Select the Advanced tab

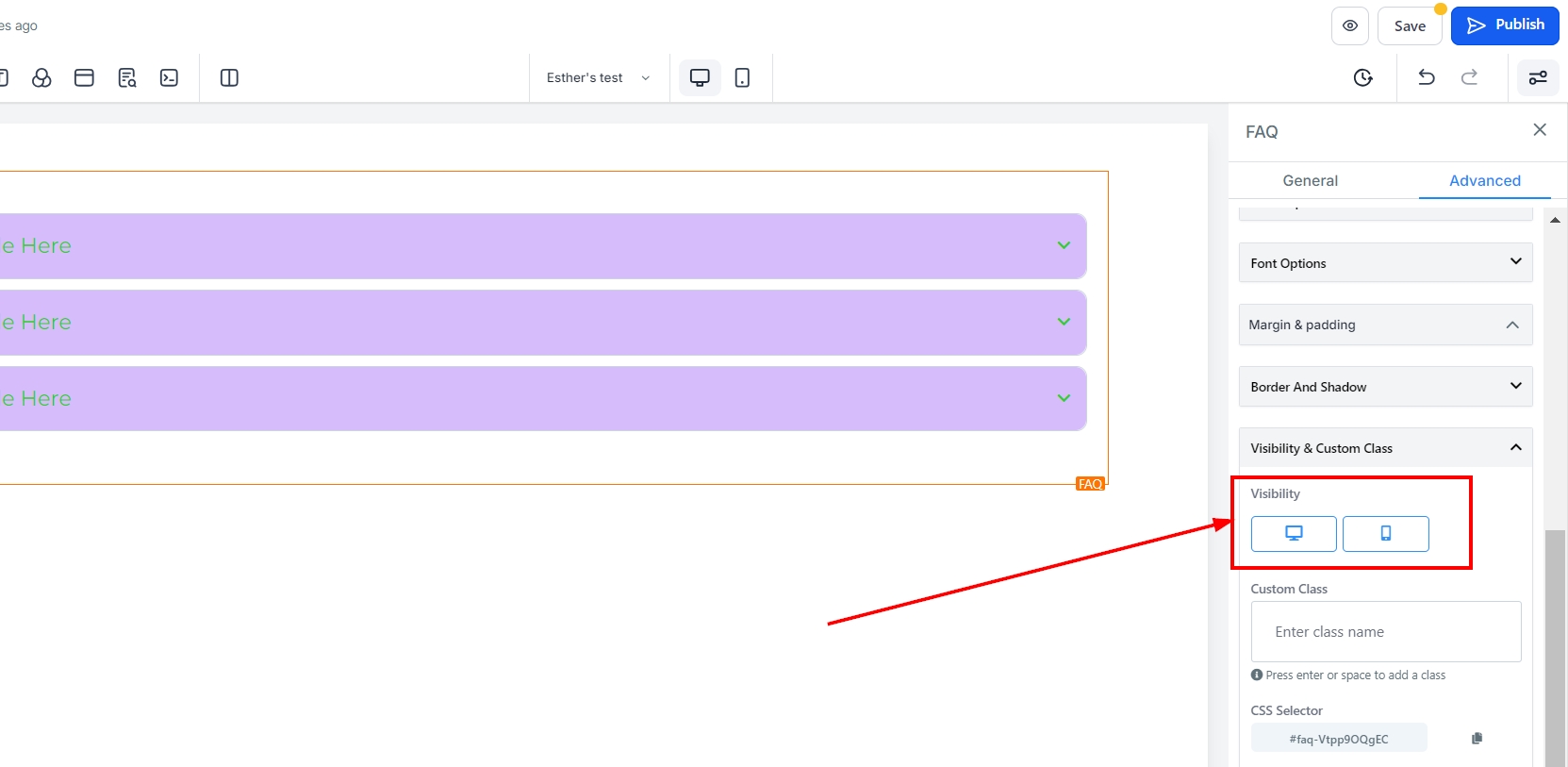tap(1484, 180)
